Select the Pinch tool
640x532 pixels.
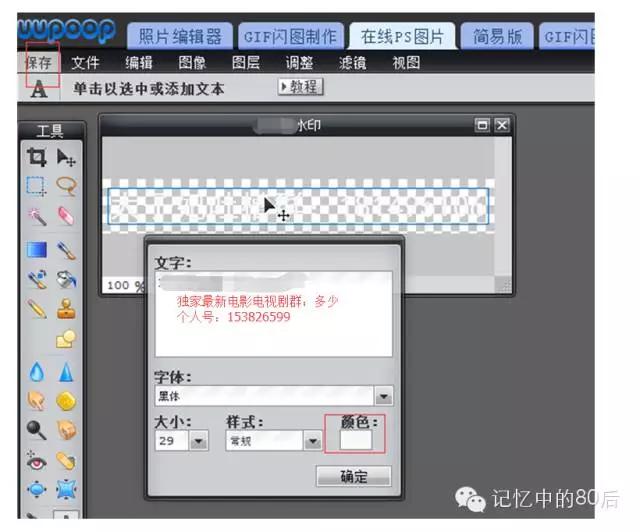click(66, 489)
